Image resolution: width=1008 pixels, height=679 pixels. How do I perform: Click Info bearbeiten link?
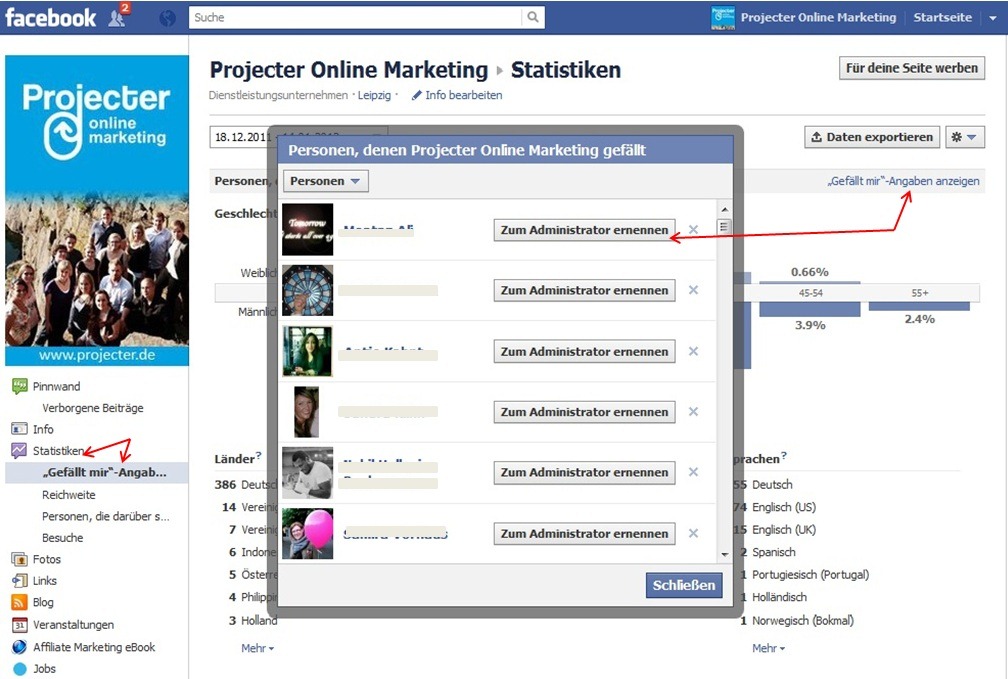click(x=457, y=95)
